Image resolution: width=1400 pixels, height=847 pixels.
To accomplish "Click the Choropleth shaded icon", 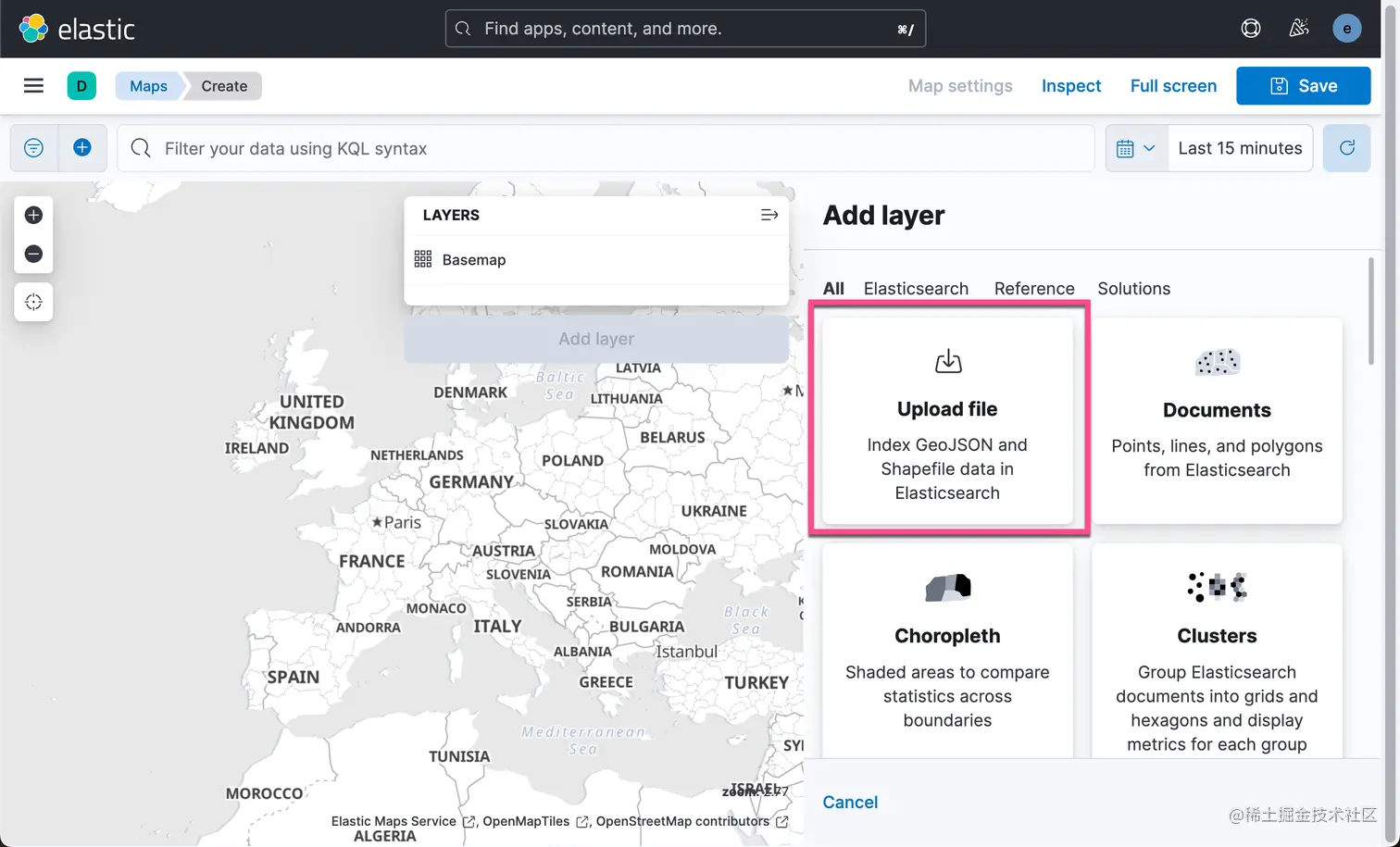I will pos(947,587).
